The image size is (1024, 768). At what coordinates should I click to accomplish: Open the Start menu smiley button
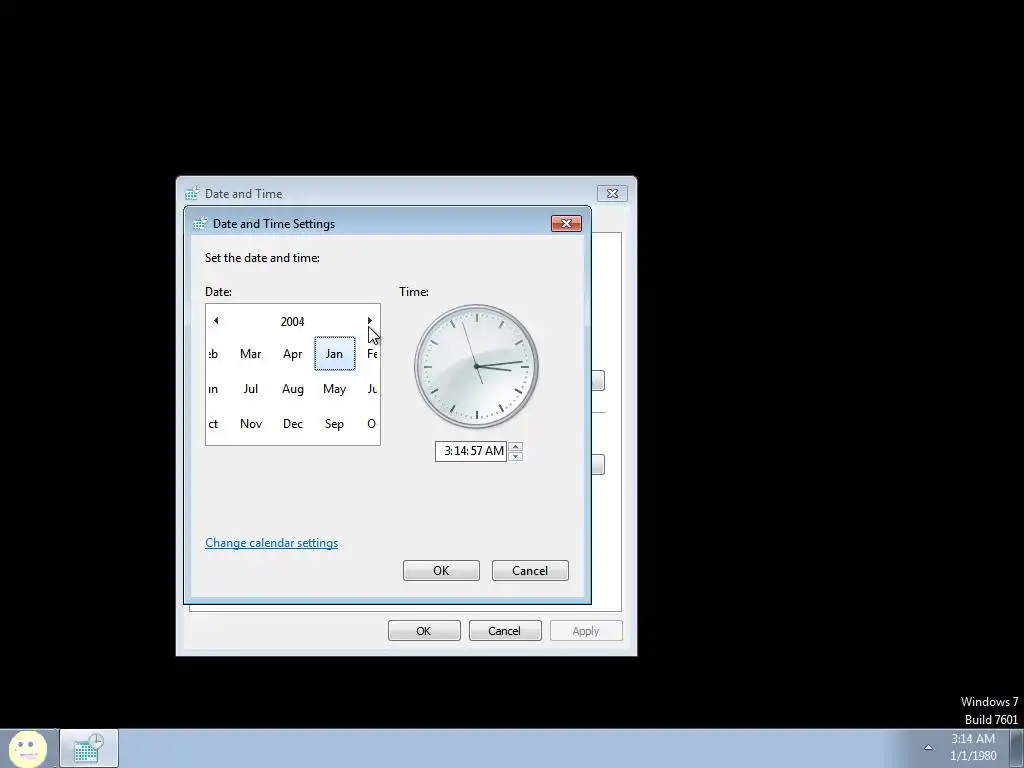click(x=28, y=748)
